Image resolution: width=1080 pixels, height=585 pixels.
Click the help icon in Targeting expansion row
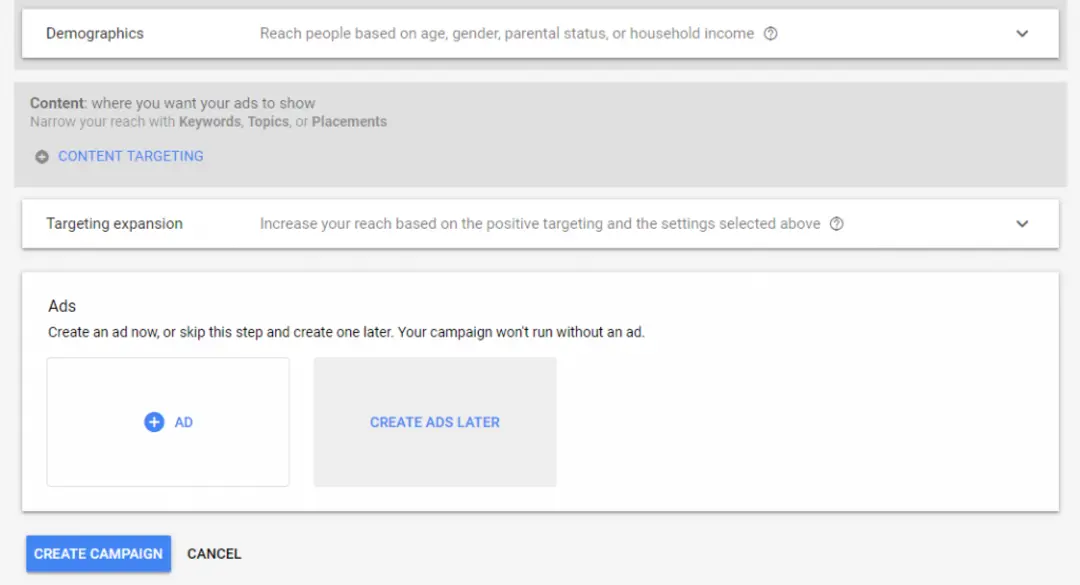pos(836,224)
